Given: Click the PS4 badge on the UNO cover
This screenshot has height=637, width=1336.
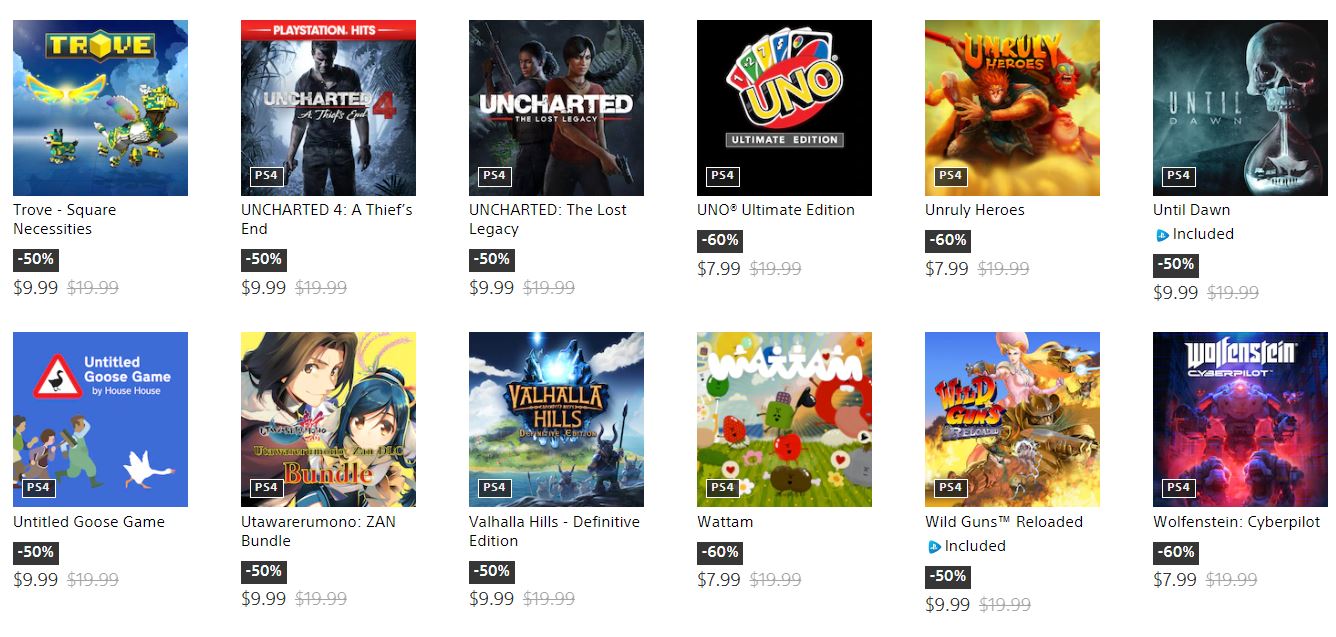Looking at the screenshot, I should (722, 176).
